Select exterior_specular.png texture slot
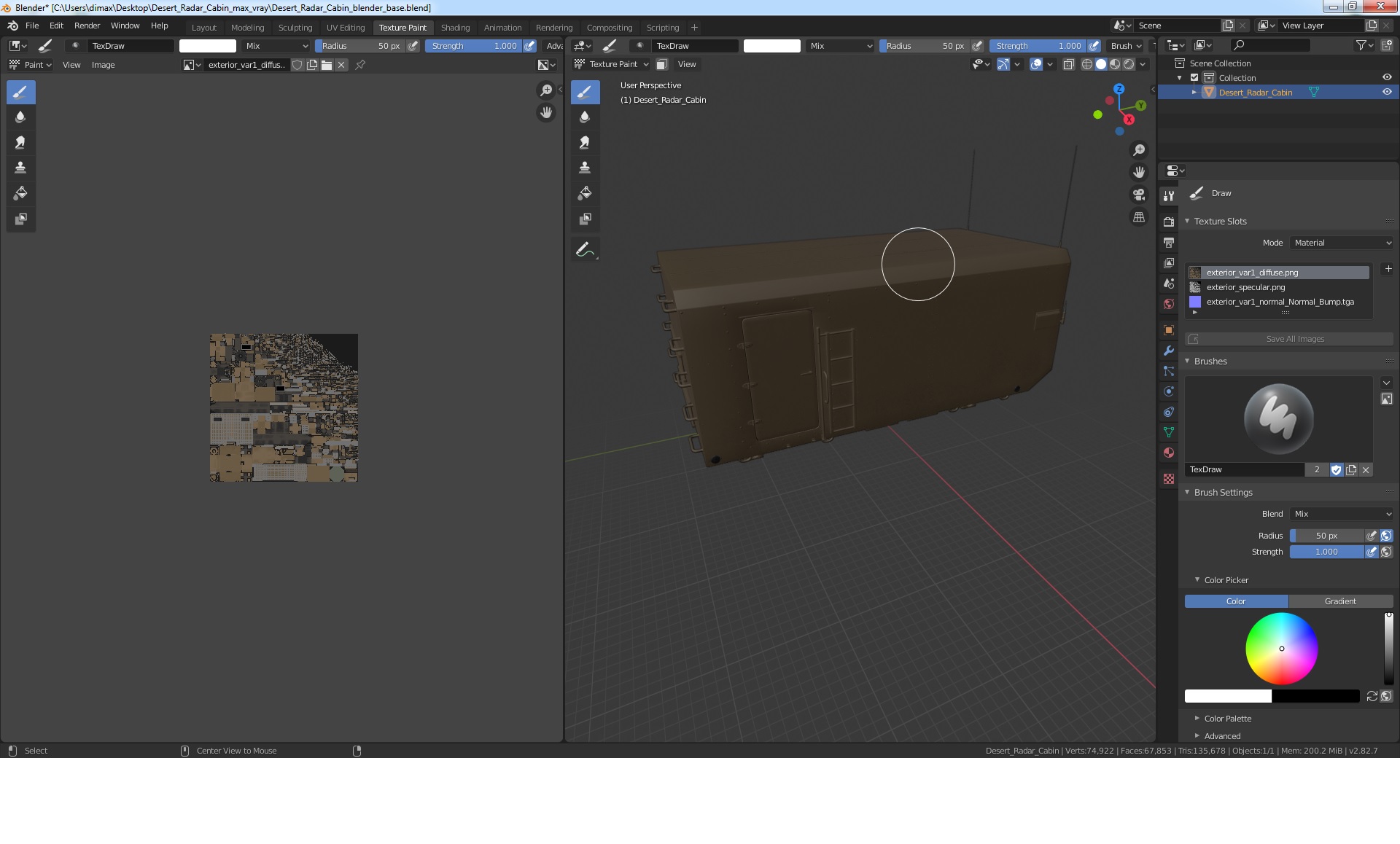The image size is (1400, 844). tap(1245, 287)
